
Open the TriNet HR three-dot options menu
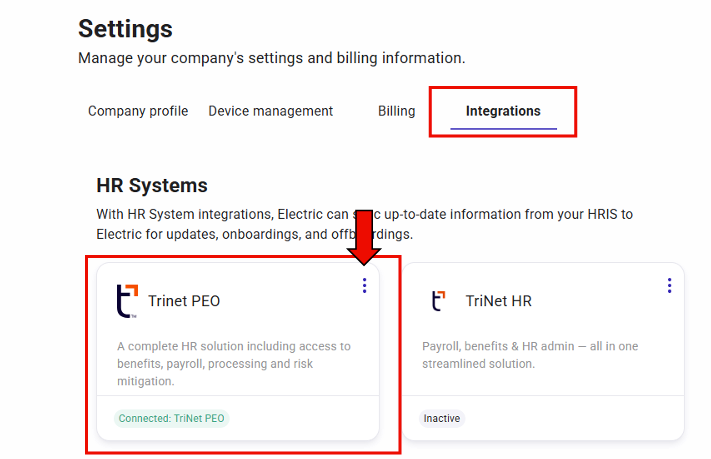pos(669,286)
